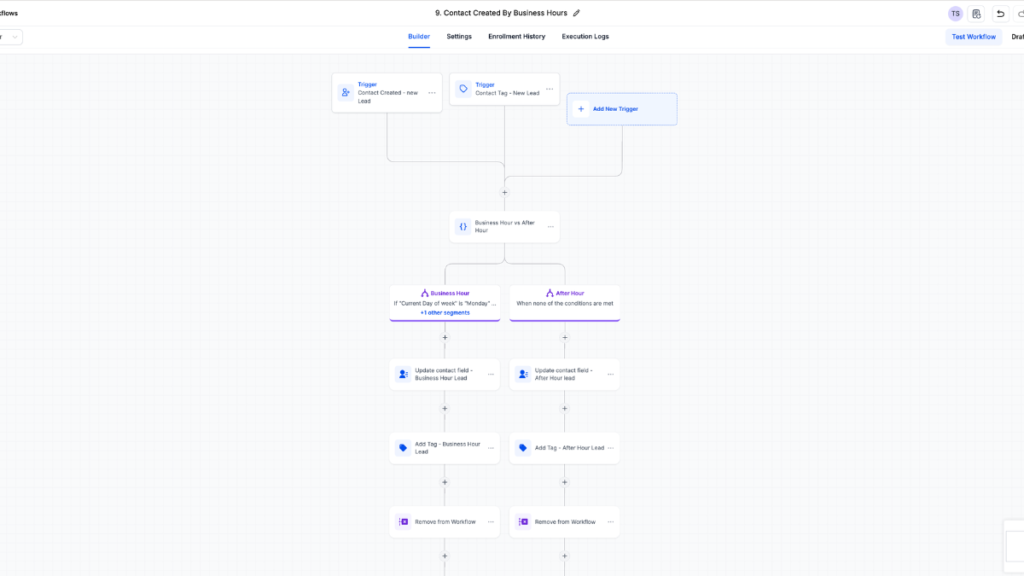Select the After Hour branch card
Viewport: 1024px width, 576px height.
pyautogui.click(x=565, y=302)
